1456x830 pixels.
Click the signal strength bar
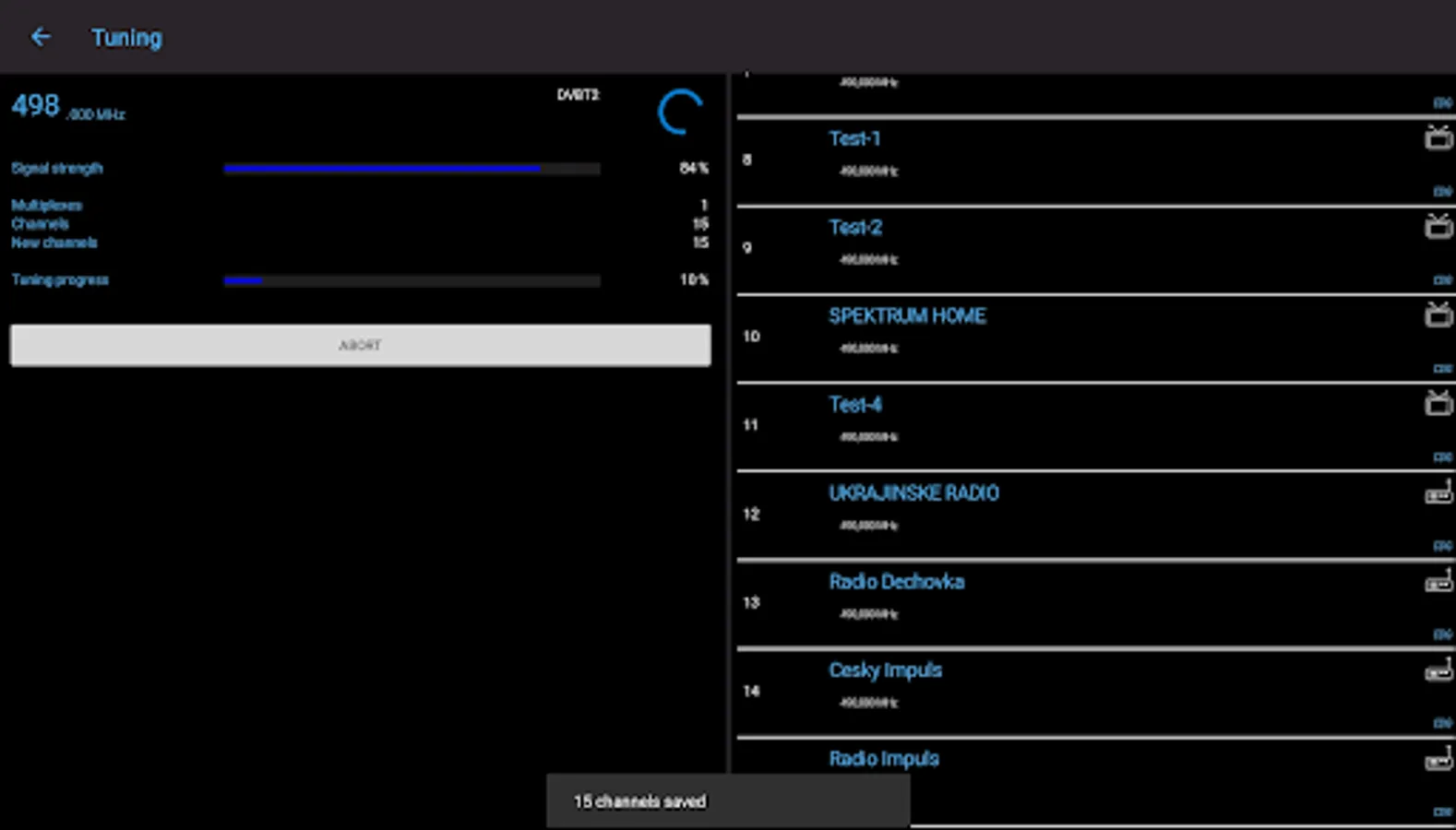coord(412,169)
